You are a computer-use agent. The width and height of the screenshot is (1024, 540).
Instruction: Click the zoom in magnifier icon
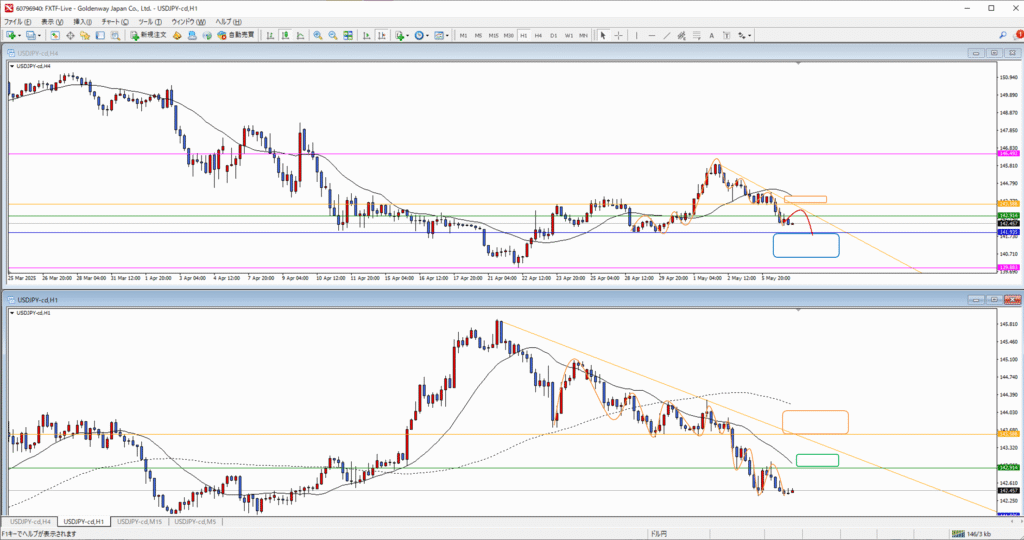coord(317,35)
